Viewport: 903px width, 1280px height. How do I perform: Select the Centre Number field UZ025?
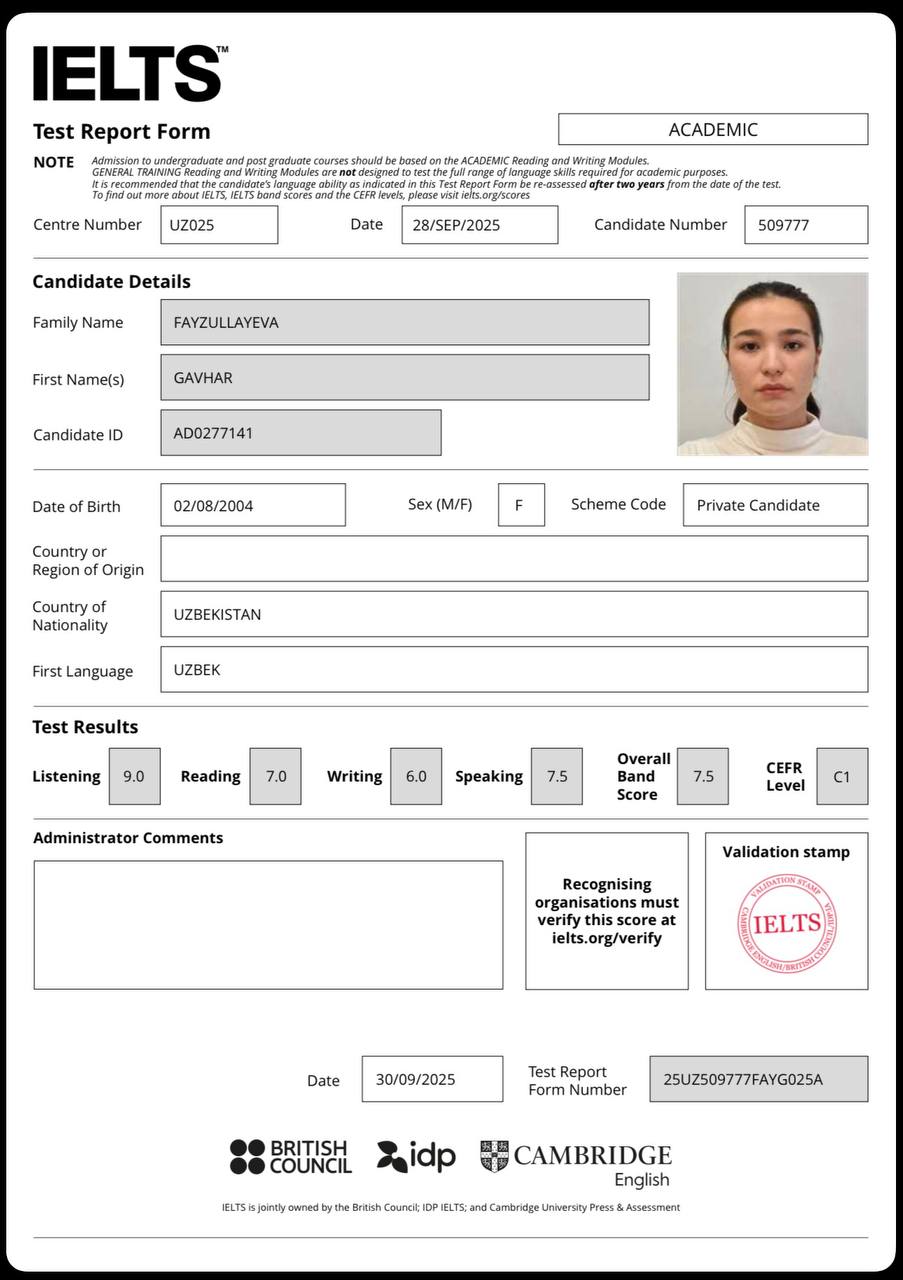pos(219,224)
